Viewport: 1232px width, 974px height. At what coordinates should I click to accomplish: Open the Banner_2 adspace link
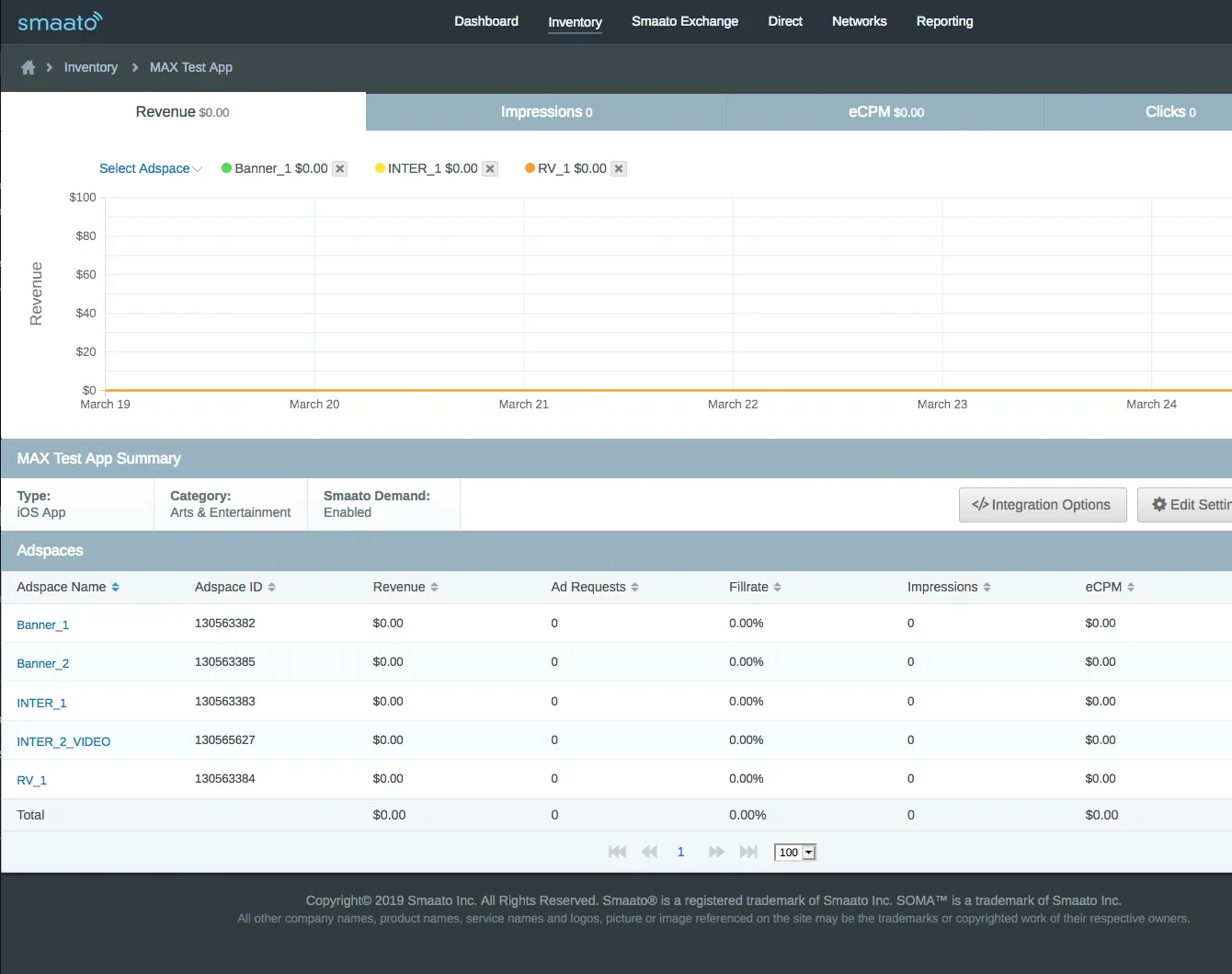click(42, 663)
